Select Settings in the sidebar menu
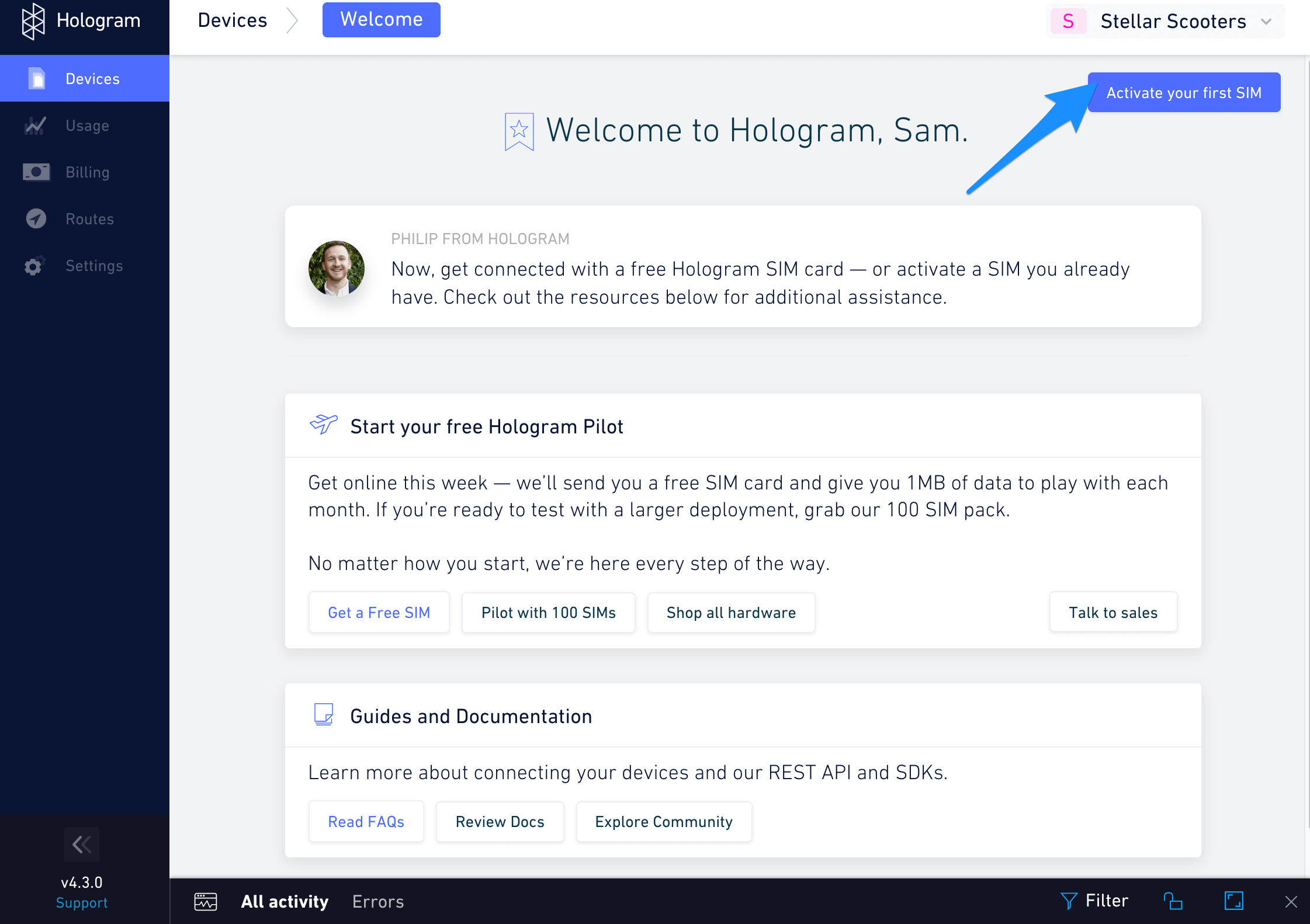This screenshot has width=1310, height=924. click(85, 266)
